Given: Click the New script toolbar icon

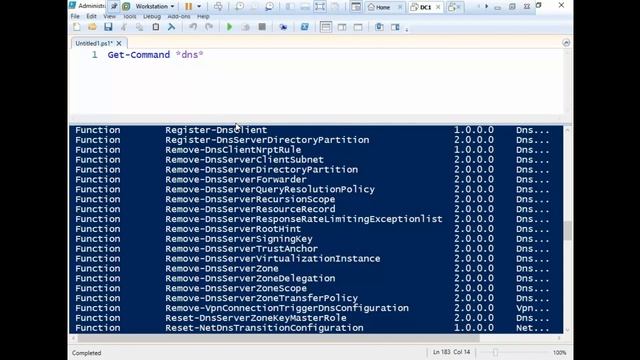Looking at the screenshot, I should pos(77,27).
